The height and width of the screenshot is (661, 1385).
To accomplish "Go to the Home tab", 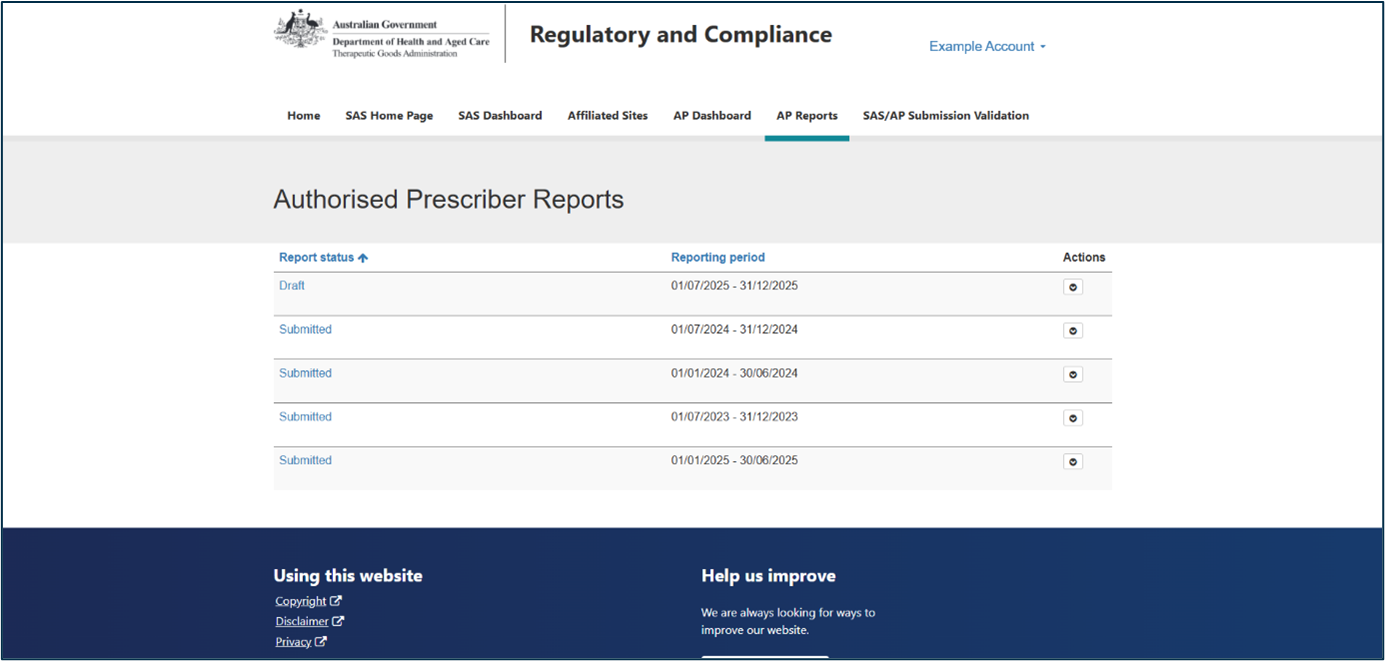I will tap(304, 116).
